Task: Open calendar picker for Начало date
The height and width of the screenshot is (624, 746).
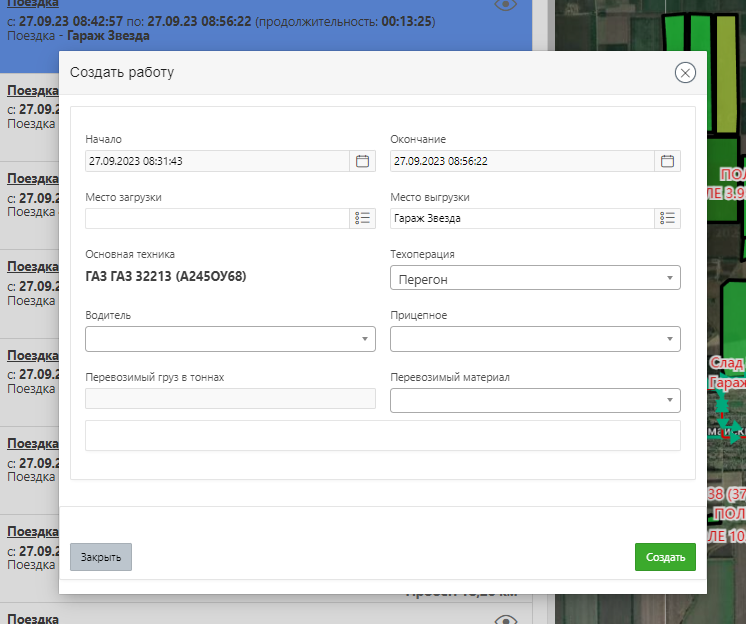Action: click(x=363, y=161)
